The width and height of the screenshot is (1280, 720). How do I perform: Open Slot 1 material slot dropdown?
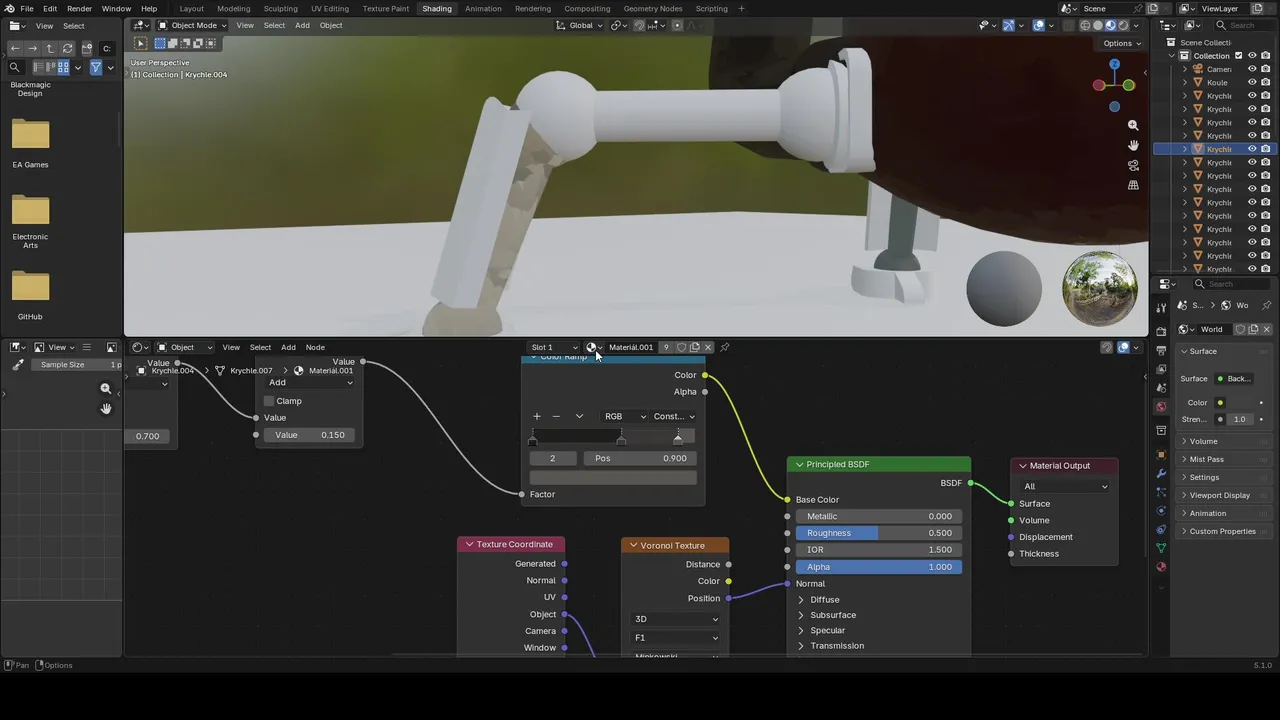pyautogui.click(x=554, y=347)
